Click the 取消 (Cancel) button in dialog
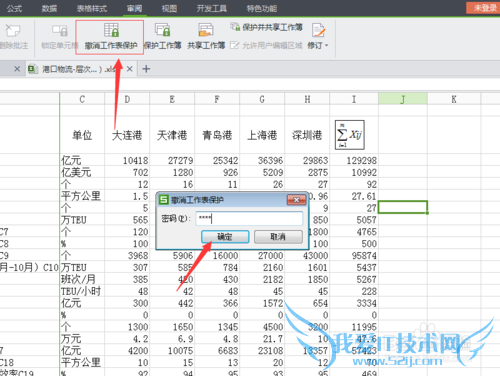The image size is (500, 376). click(278, 237)
